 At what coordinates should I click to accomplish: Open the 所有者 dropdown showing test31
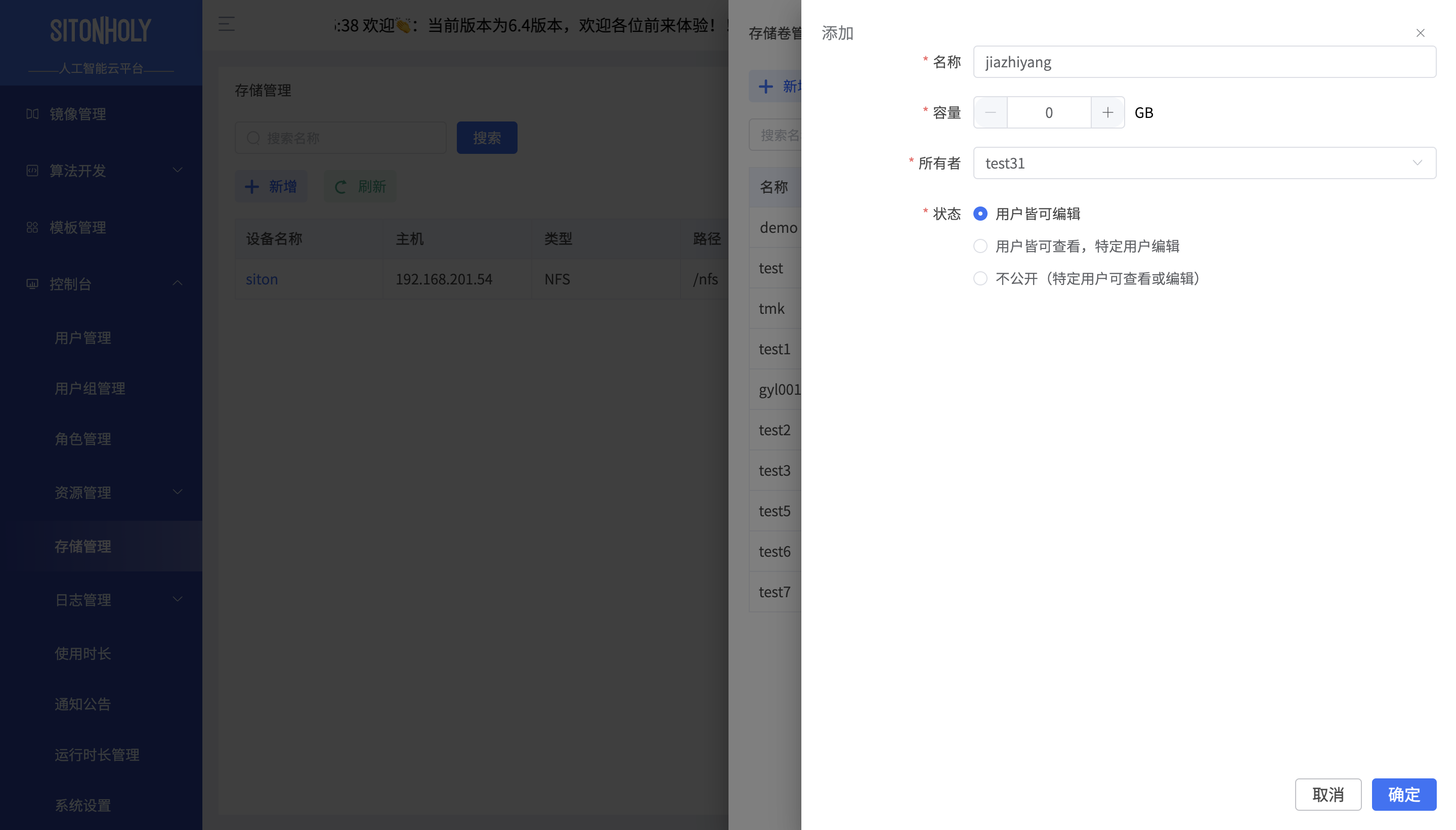[x=1204, y=163]
